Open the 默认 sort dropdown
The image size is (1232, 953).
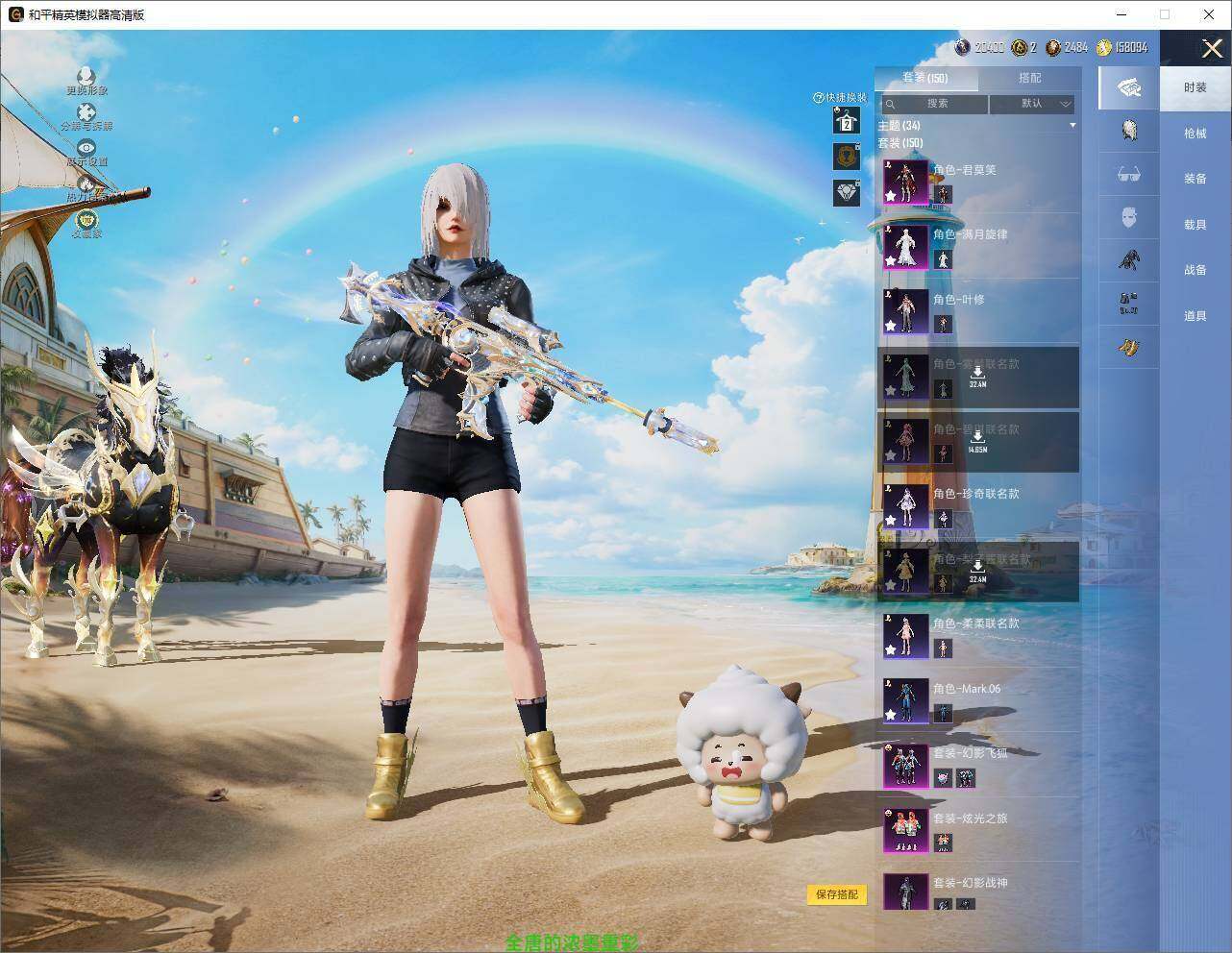[x=1032, y=104]
